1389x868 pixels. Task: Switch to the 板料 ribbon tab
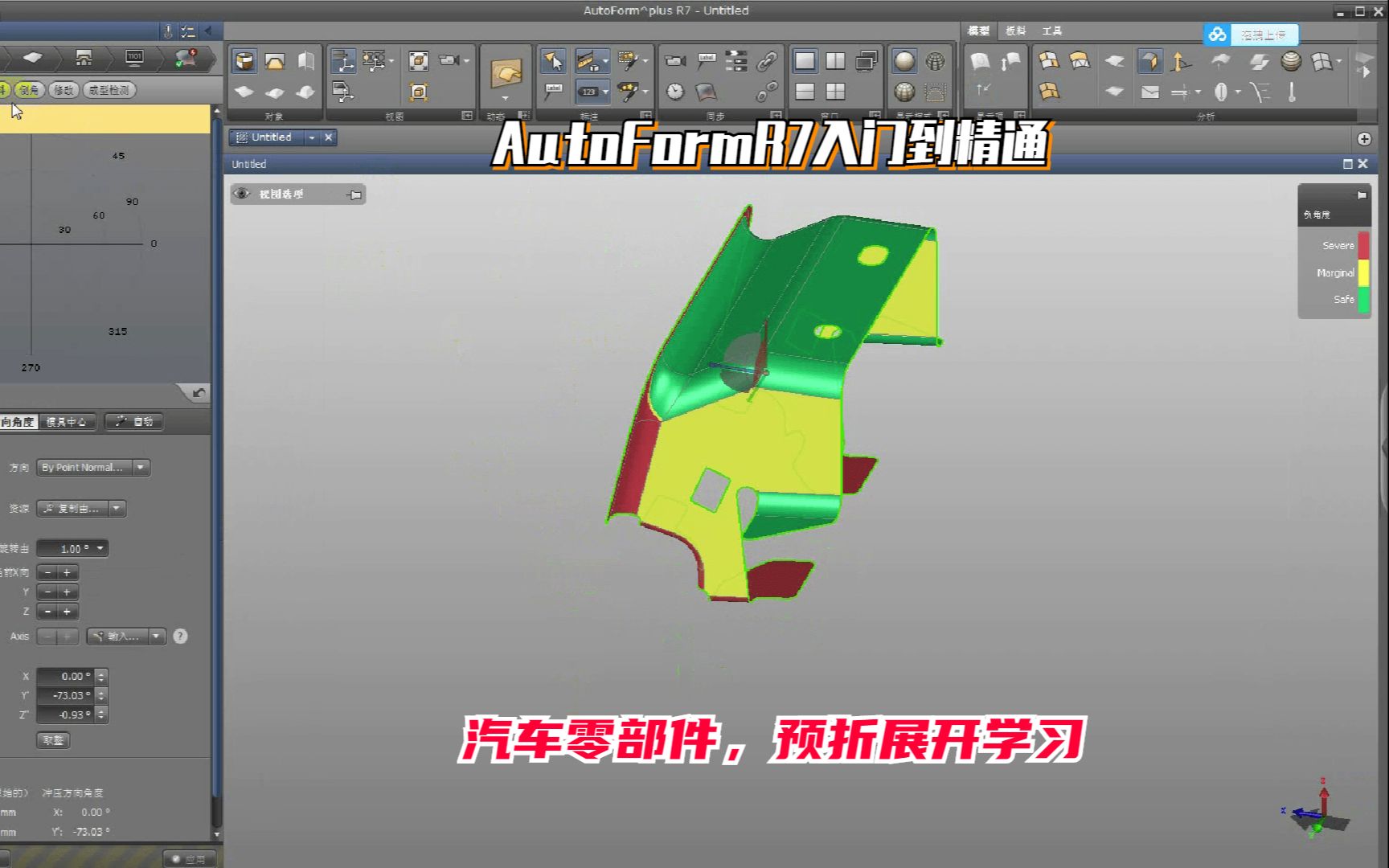(1016, 31)
